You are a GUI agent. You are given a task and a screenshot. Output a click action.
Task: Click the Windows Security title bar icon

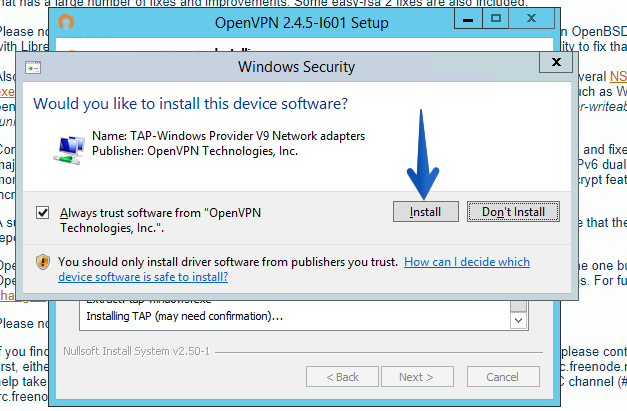point(33,68)
